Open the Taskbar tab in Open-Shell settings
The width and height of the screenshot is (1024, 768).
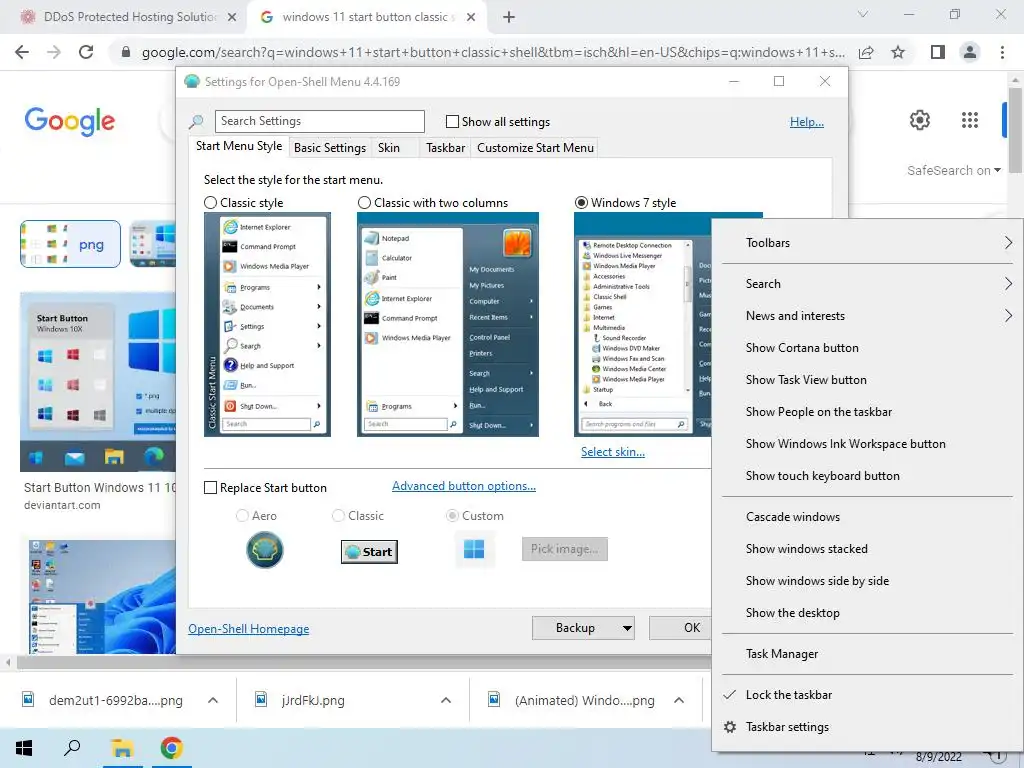tap(445, 148)
